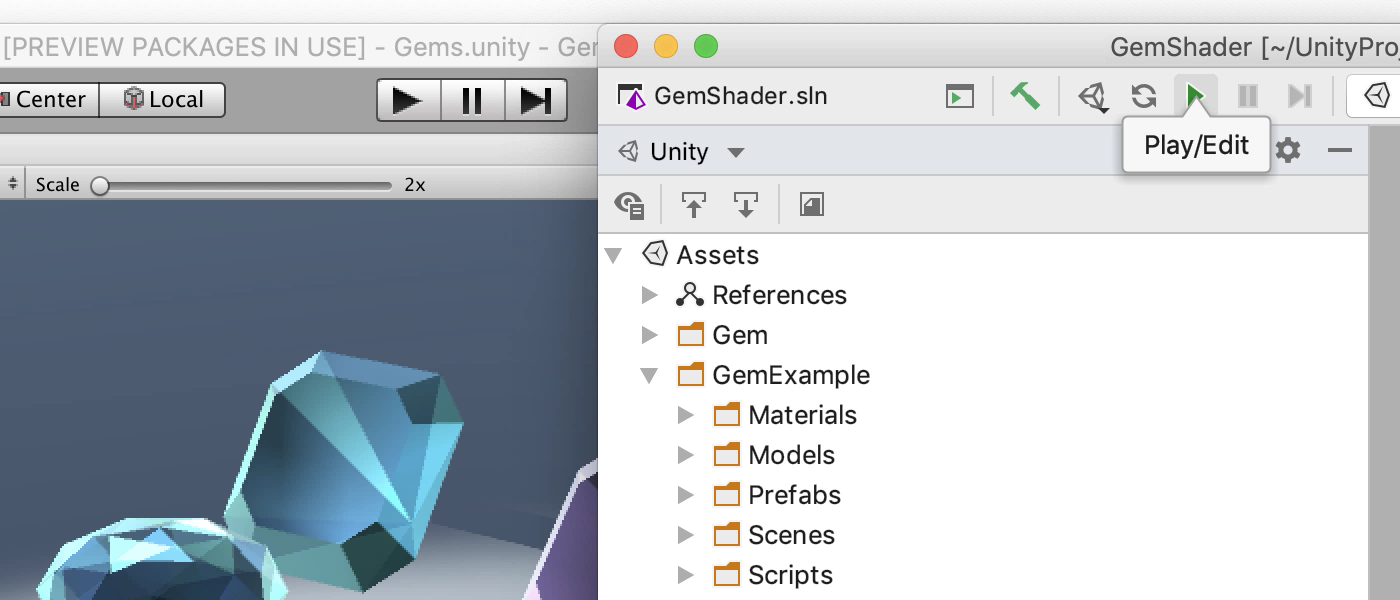Click the Preview icon in explorer toolbar
The image size is (1400, 600).
tap(812, 205)
